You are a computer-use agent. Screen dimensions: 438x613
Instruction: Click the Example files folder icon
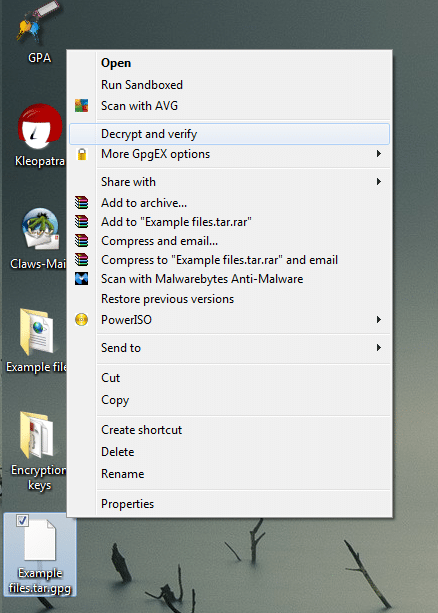click(x=38, y=332)
